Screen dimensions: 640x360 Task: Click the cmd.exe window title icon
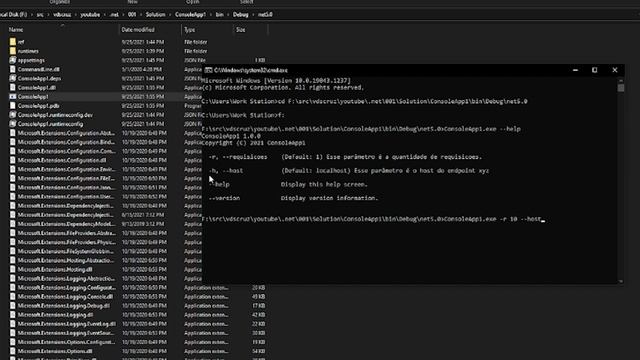(208, 70)
